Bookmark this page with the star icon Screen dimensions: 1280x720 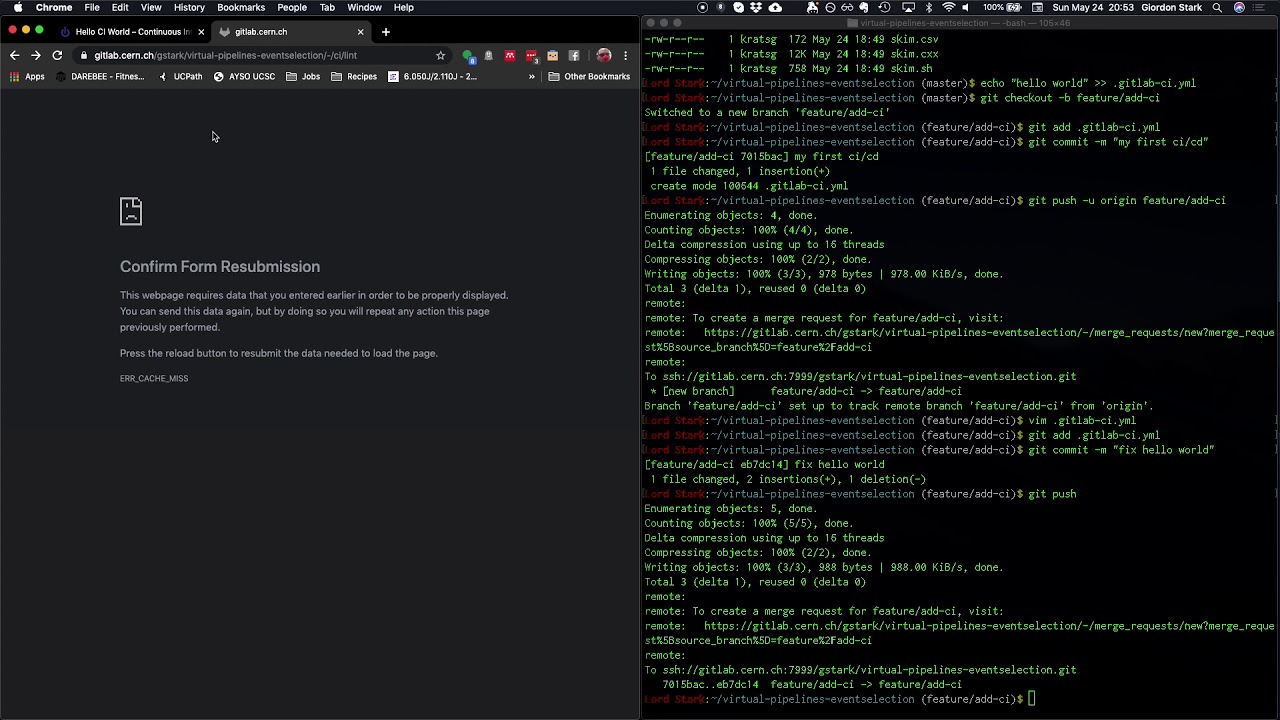440,56
